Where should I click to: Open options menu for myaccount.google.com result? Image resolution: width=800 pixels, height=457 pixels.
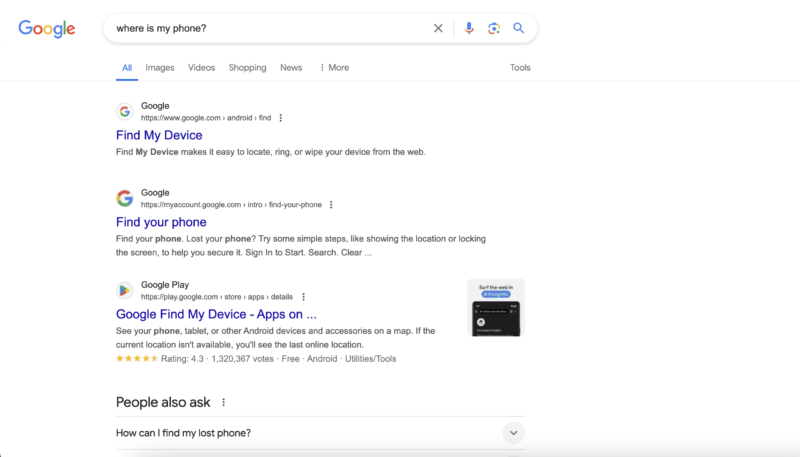point(331,205)
